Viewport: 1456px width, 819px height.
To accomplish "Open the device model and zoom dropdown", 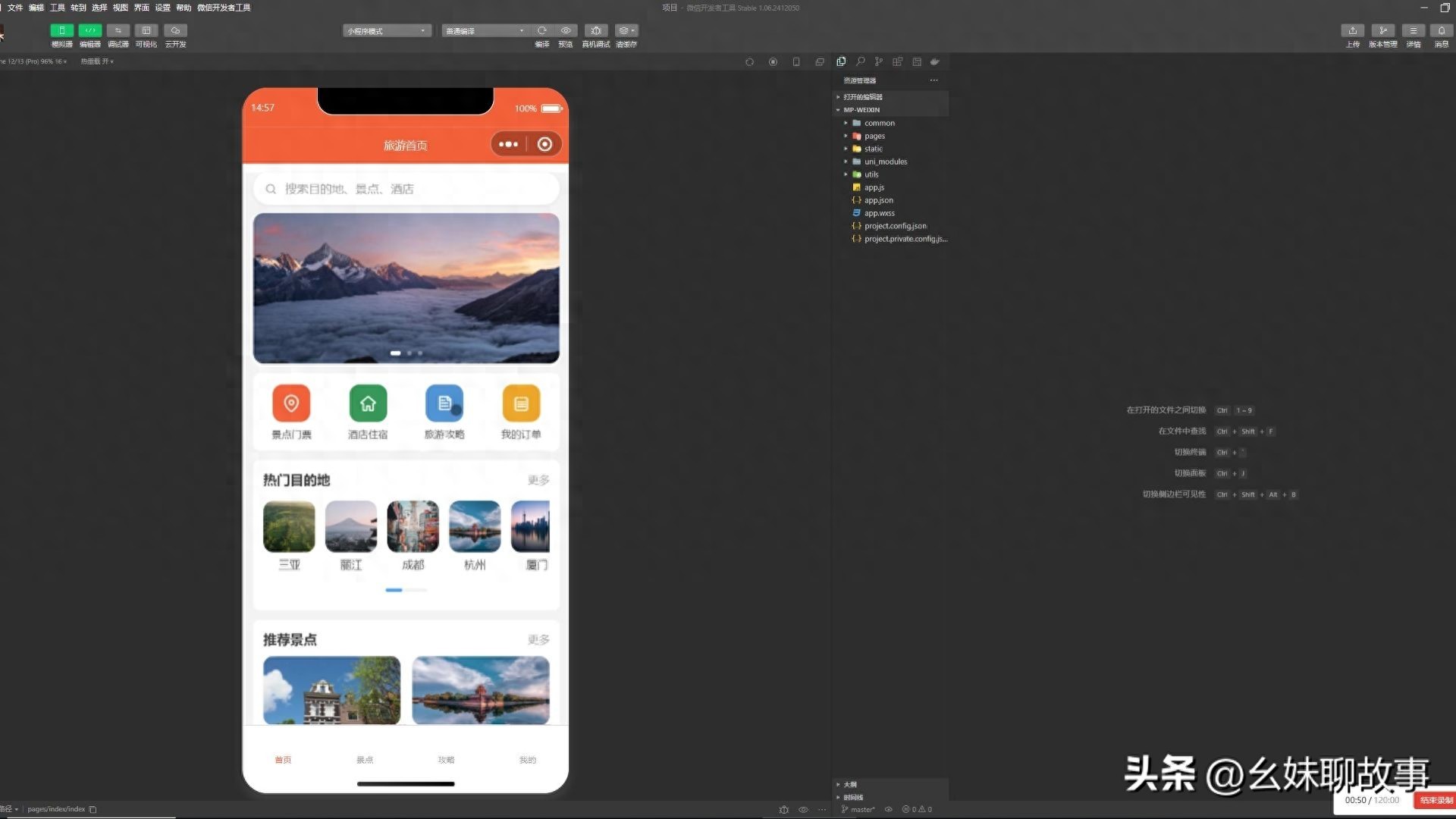I will [34, 61].
